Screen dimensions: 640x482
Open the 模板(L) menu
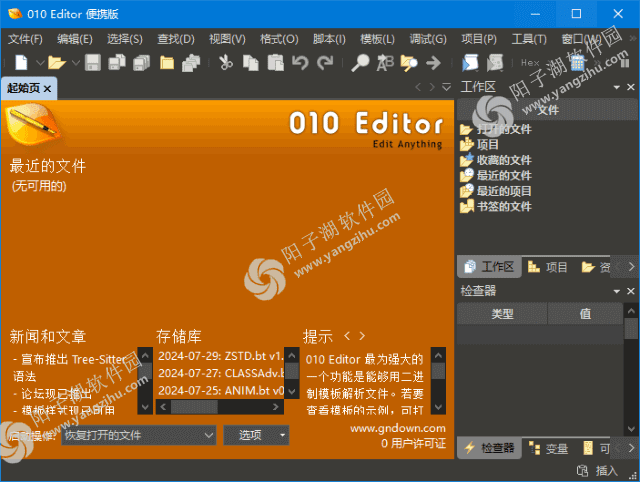pyautogui.click(x=377, y=39)
